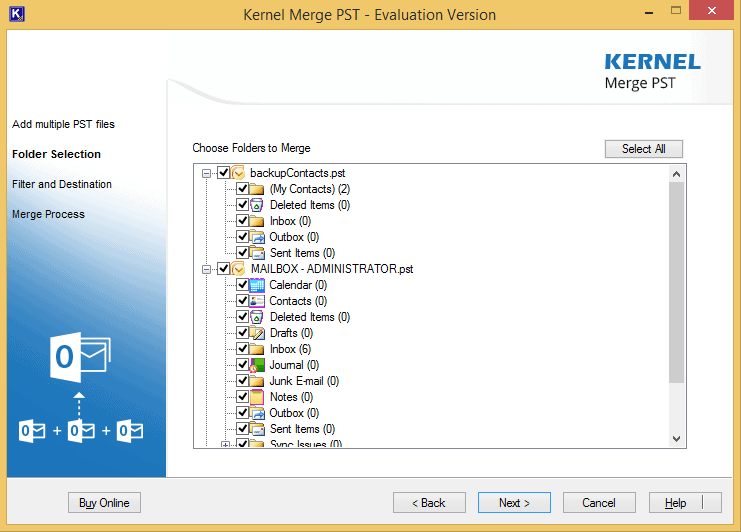Click the Inbox folder icon under backupContacts.pst
The height and width of the screenshot is (532, 741).
pyautogui.click(x=257, y=221)
